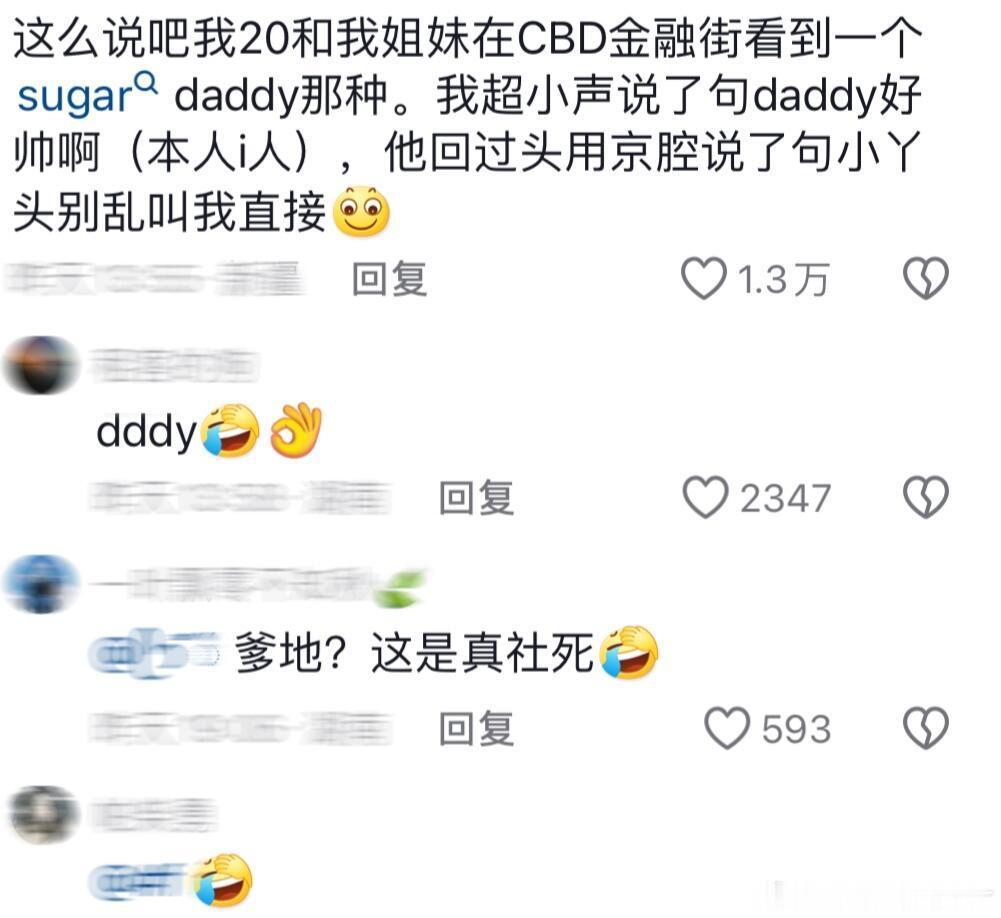Tap the dddy comment text
The image size is (1001, 918).
(146, 432)
